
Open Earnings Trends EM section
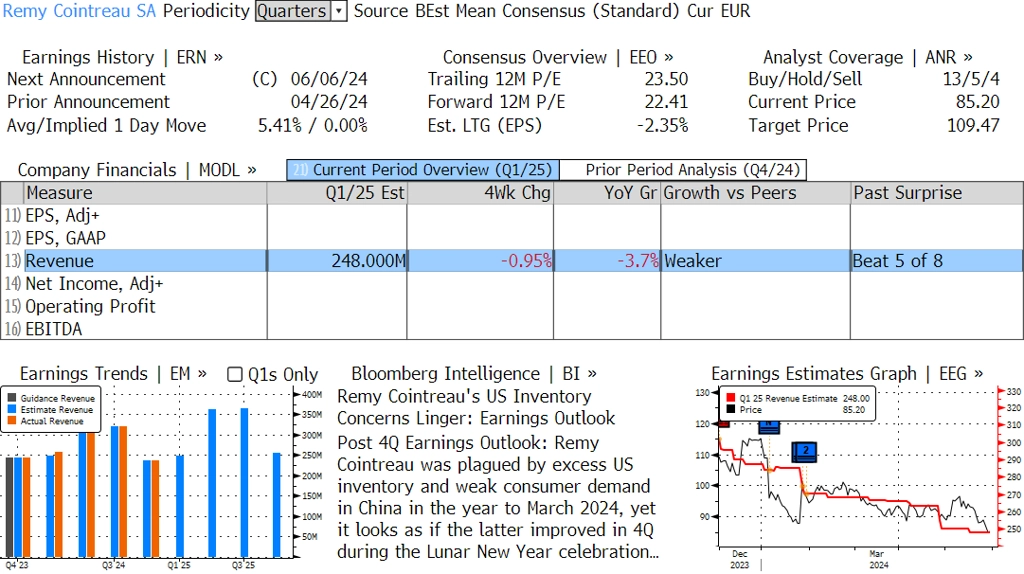[113, 374]
